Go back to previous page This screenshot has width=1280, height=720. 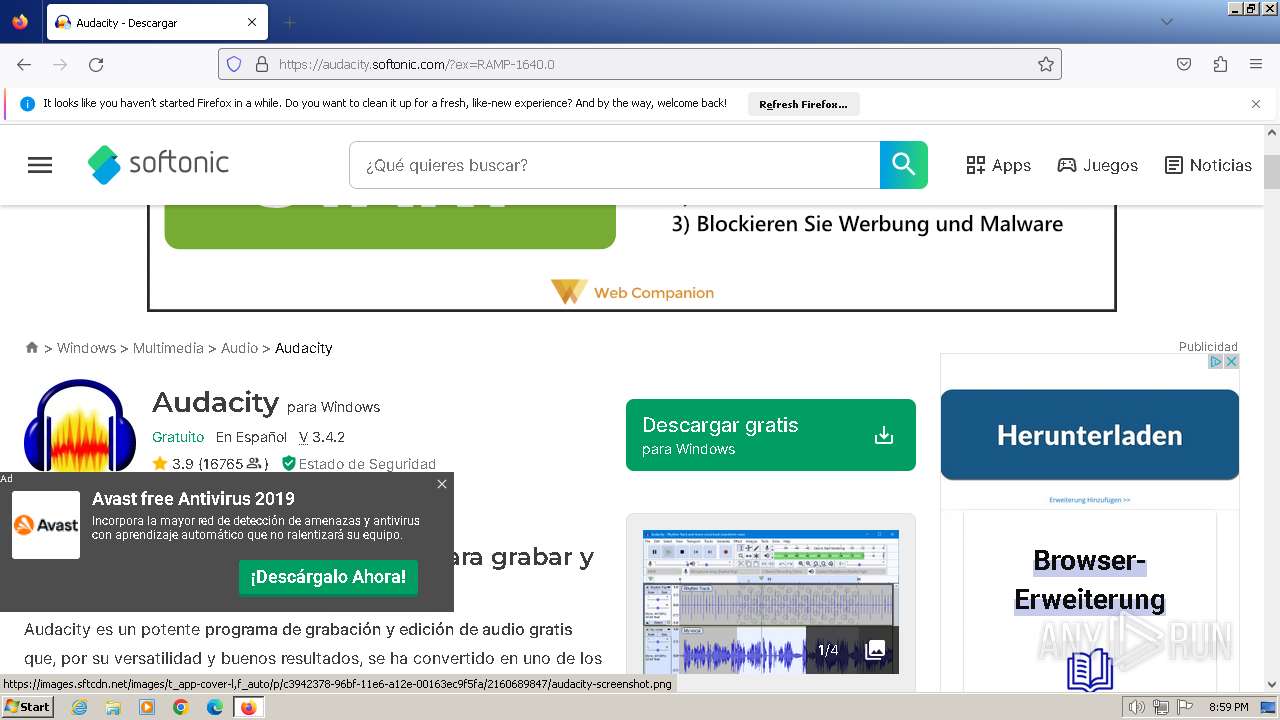[24, 64]
